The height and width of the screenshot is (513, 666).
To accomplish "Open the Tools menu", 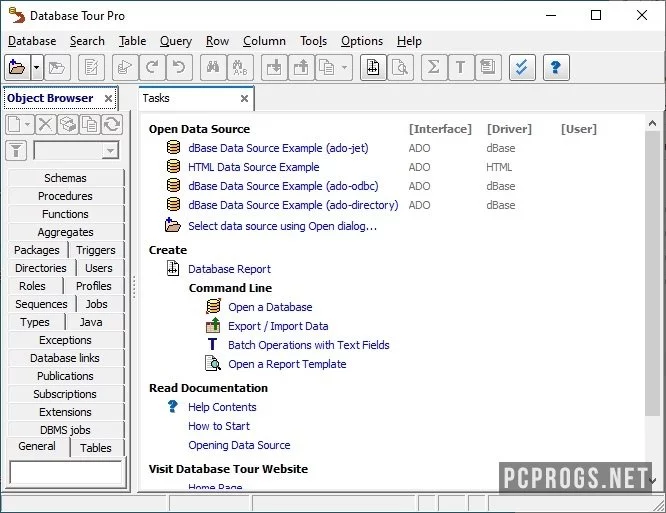I will click(313, 41).
